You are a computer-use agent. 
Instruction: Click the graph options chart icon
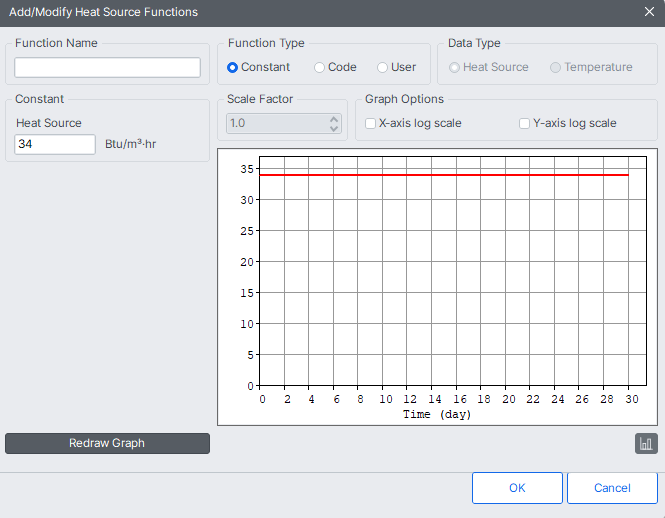click(646, 443)
